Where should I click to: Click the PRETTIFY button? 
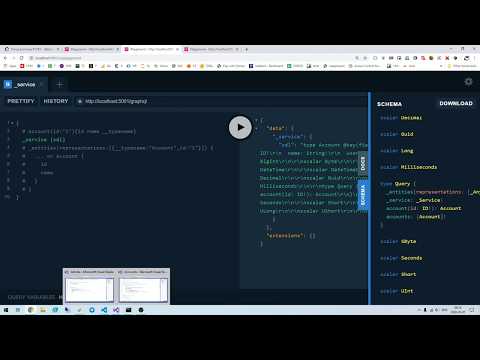[x=21, y=101]
